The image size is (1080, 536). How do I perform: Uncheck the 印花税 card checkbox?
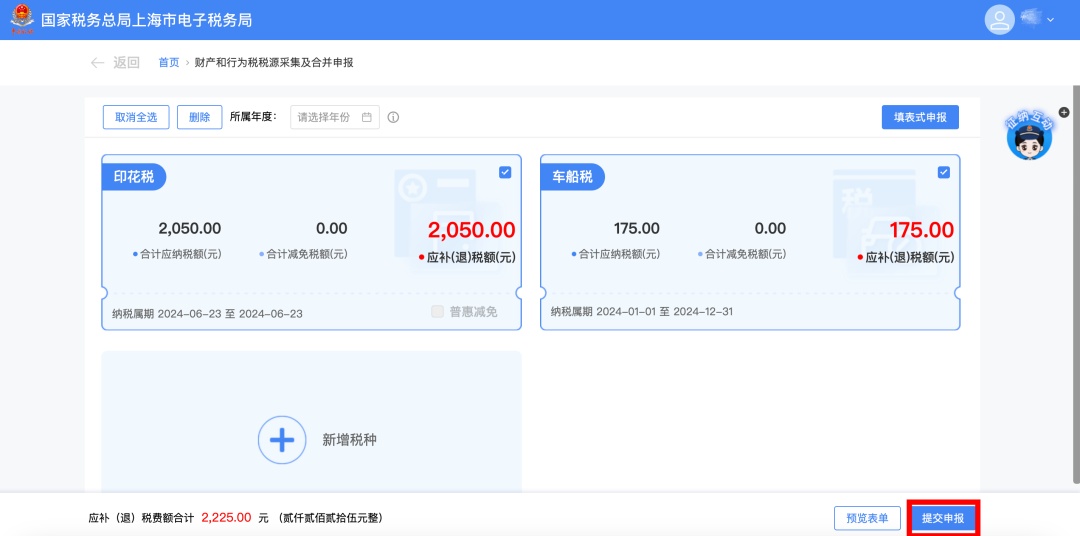click(x=505, y=172)
